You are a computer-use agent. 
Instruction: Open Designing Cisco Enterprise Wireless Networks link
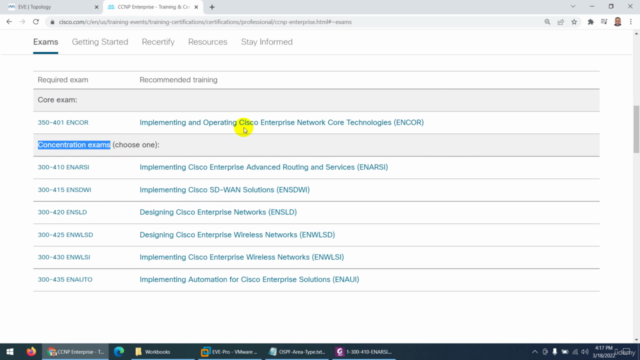[x=237, y=235]
